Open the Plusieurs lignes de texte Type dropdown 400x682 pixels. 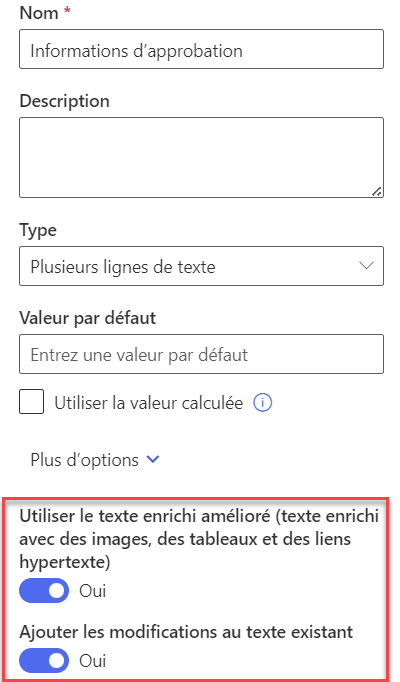pos(201,266)
